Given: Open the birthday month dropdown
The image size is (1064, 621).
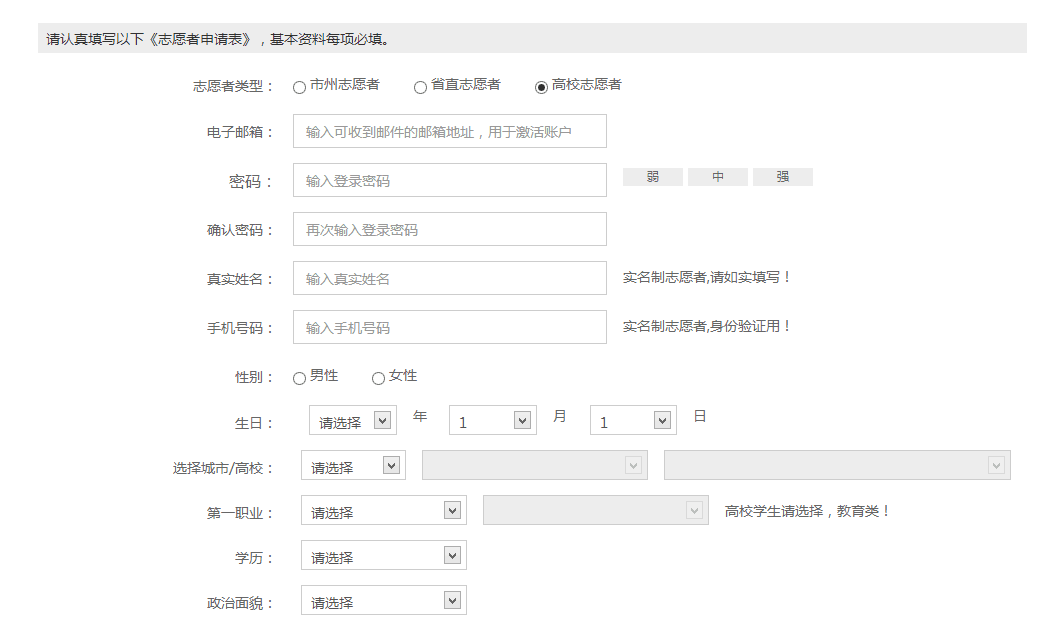Looking at the screenshot, I should [492, 421].
